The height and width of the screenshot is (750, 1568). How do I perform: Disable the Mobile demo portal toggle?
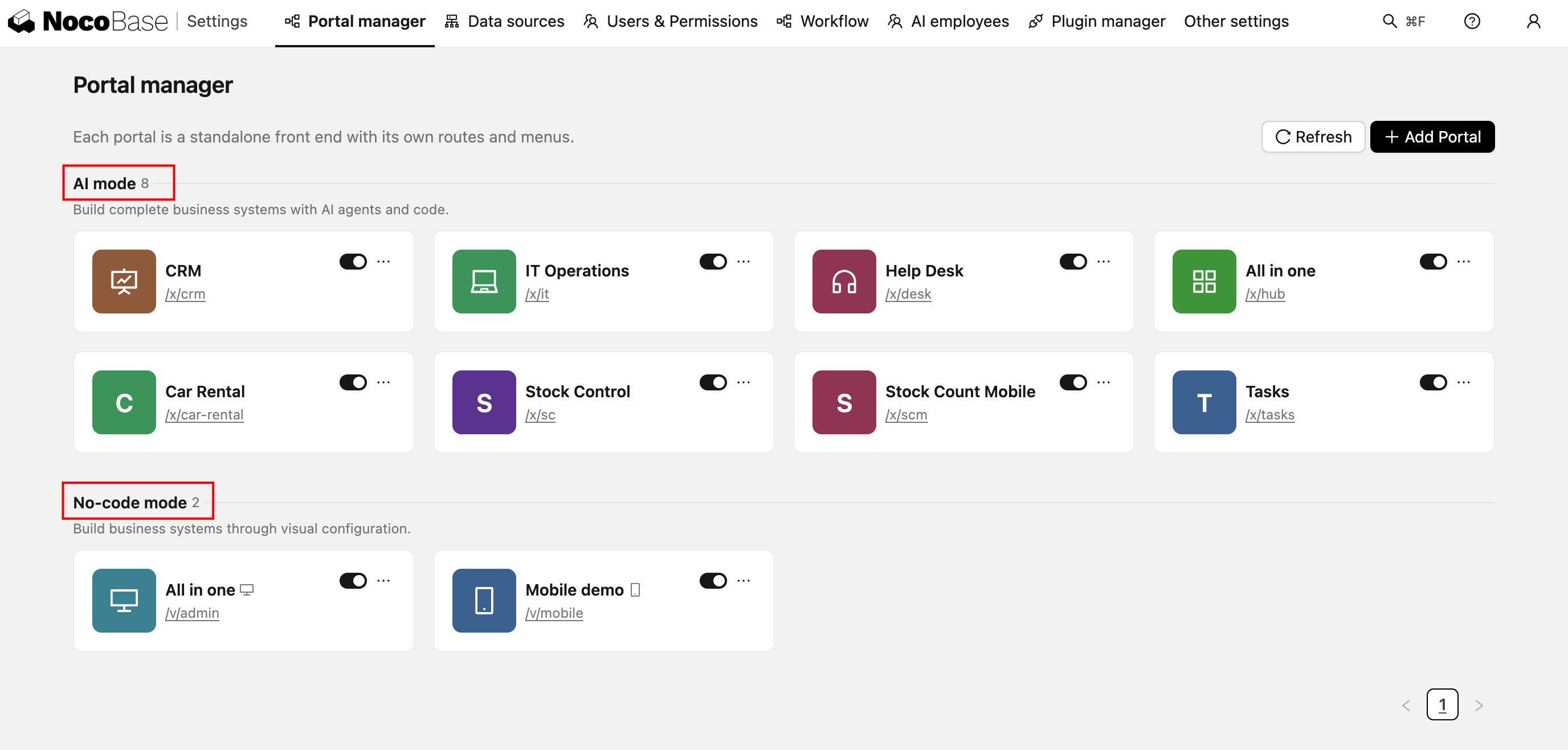tap(713, 581)
